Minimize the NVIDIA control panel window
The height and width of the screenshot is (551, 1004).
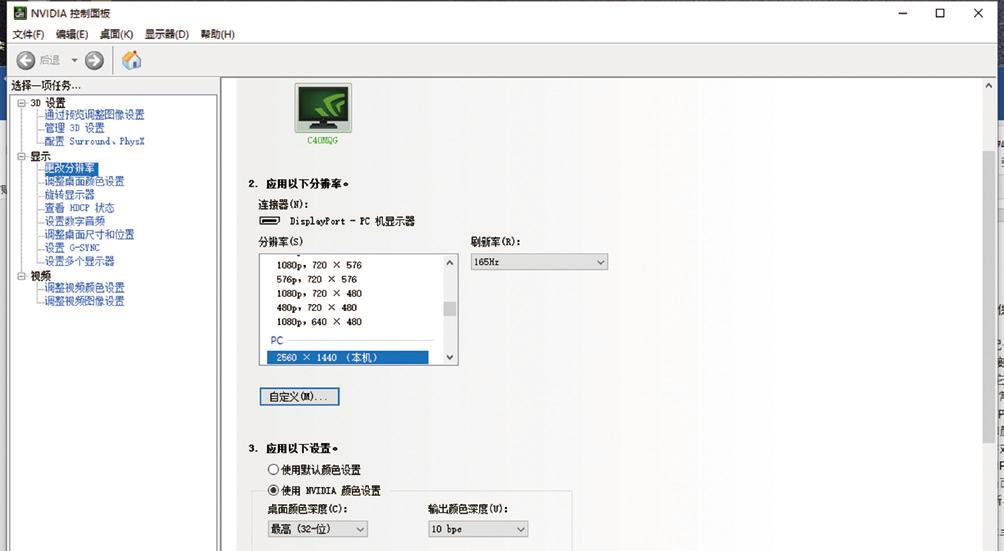click(903, 13)
